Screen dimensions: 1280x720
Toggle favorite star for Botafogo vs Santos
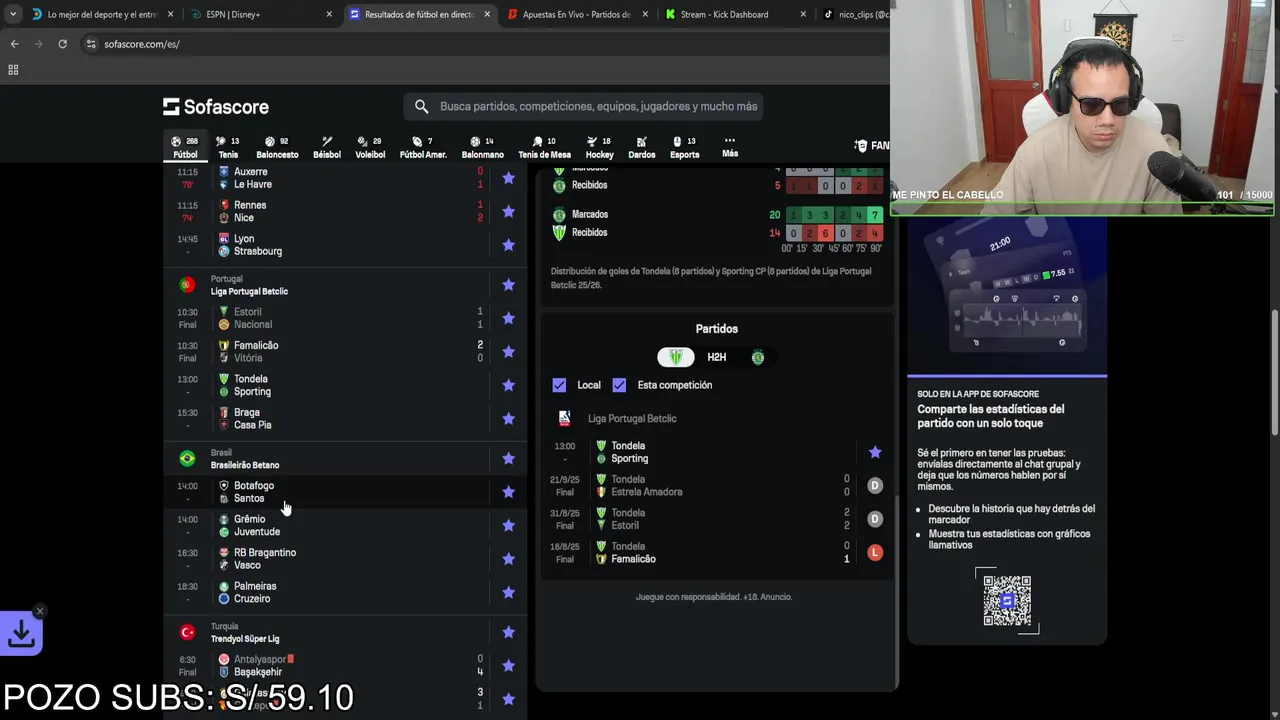click(x=508, y=492)
